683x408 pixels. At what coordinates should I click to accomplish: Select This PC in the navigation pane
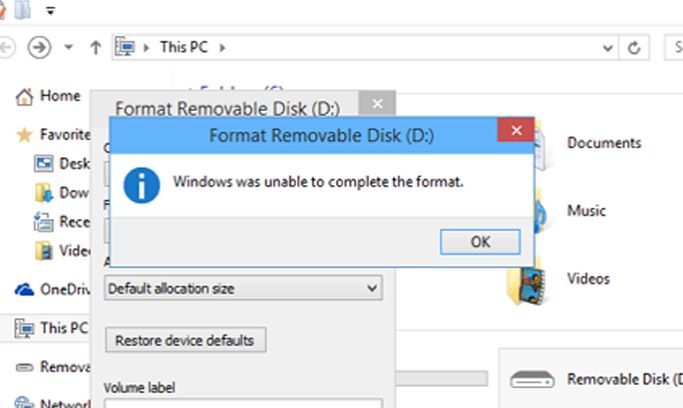64,328
